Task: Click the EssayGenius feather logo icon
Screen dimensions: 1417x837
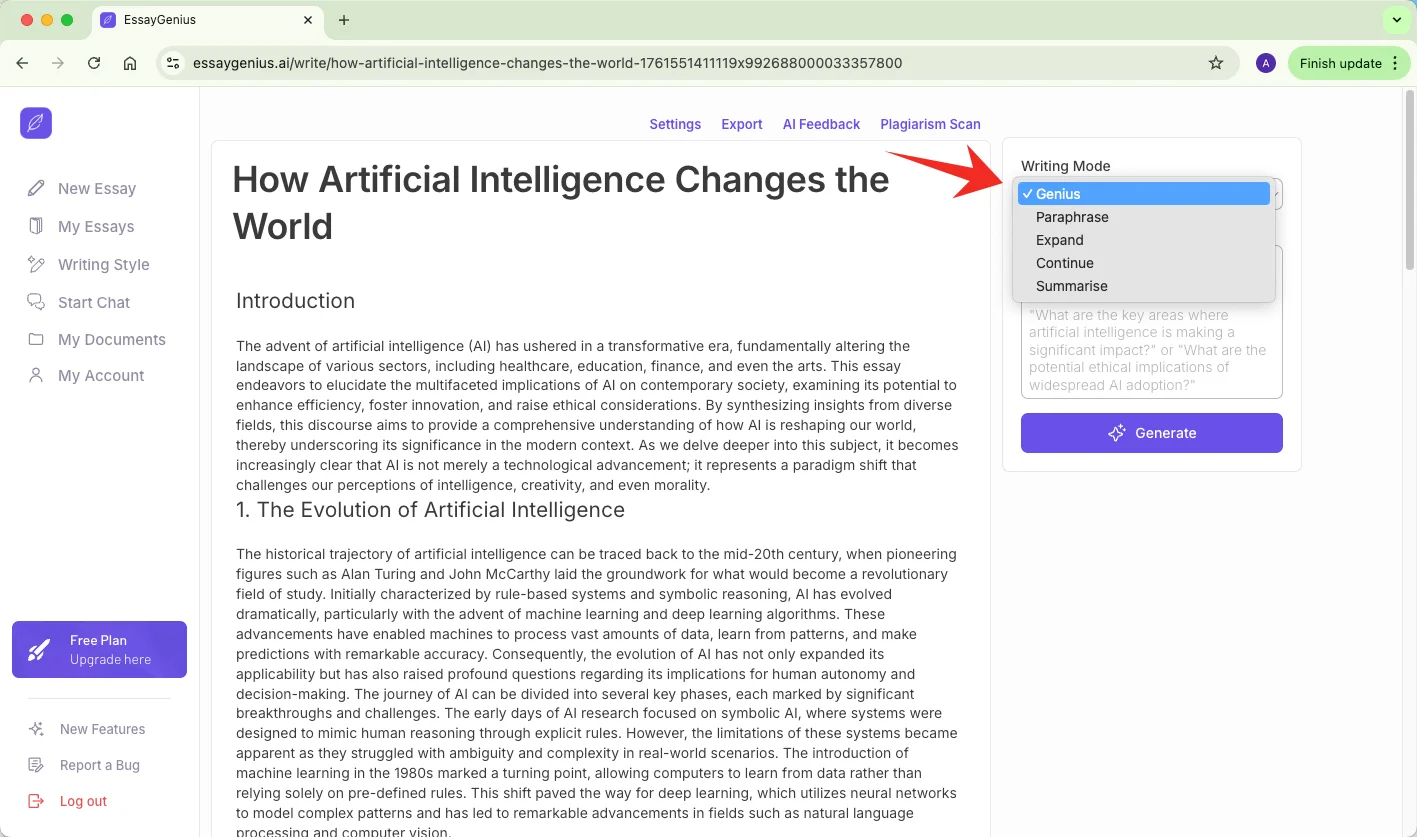Action: pos(36,123)
